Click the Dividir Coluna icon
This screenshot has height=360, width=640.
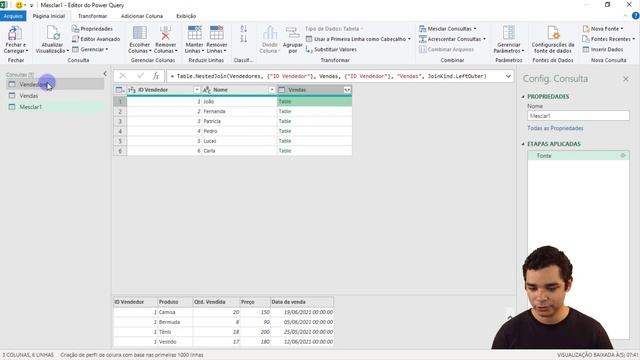(x=269, y=33)
